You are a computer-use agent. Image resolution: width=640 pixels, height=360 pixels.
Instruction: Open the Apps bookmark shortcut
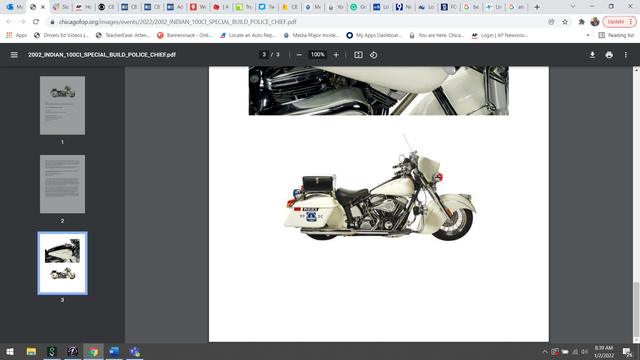coord(17,36)
